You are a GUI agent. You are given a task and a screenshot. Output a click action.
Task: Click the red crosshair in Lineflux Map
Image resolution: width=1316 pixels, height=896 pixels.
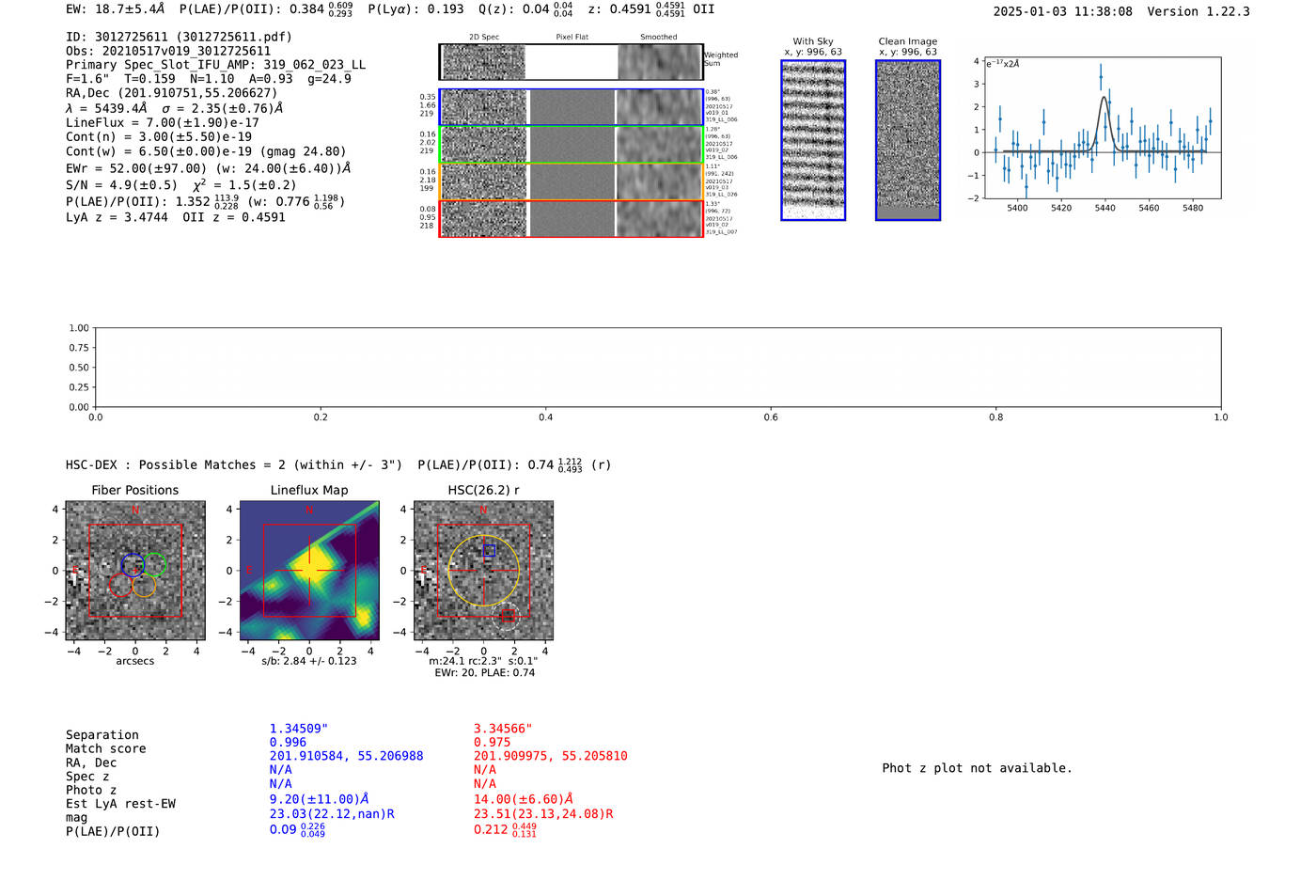[309, 571]
